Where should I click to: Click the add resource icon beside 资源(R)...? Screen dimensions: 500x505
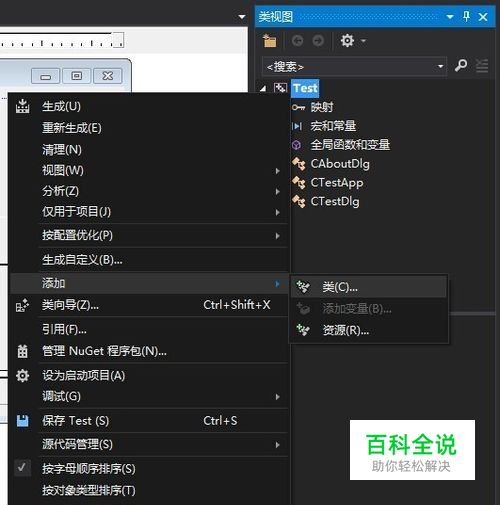point(303,330)
